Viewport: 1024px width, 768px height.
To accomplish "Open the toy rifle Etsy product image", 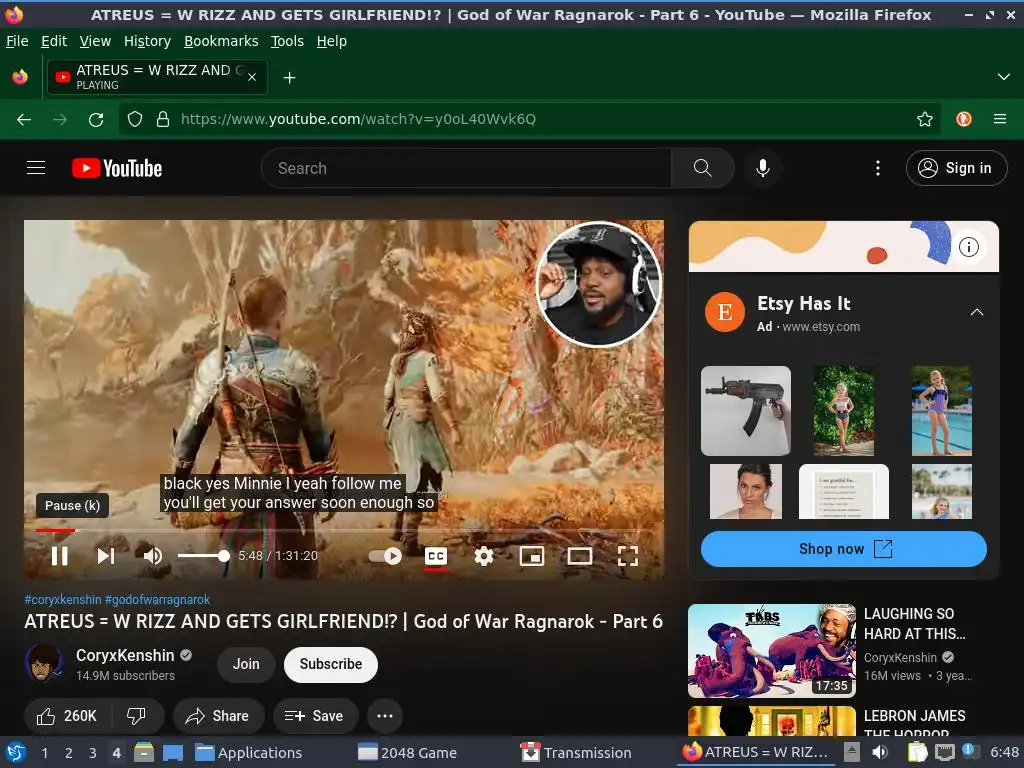I will point(746,411).
